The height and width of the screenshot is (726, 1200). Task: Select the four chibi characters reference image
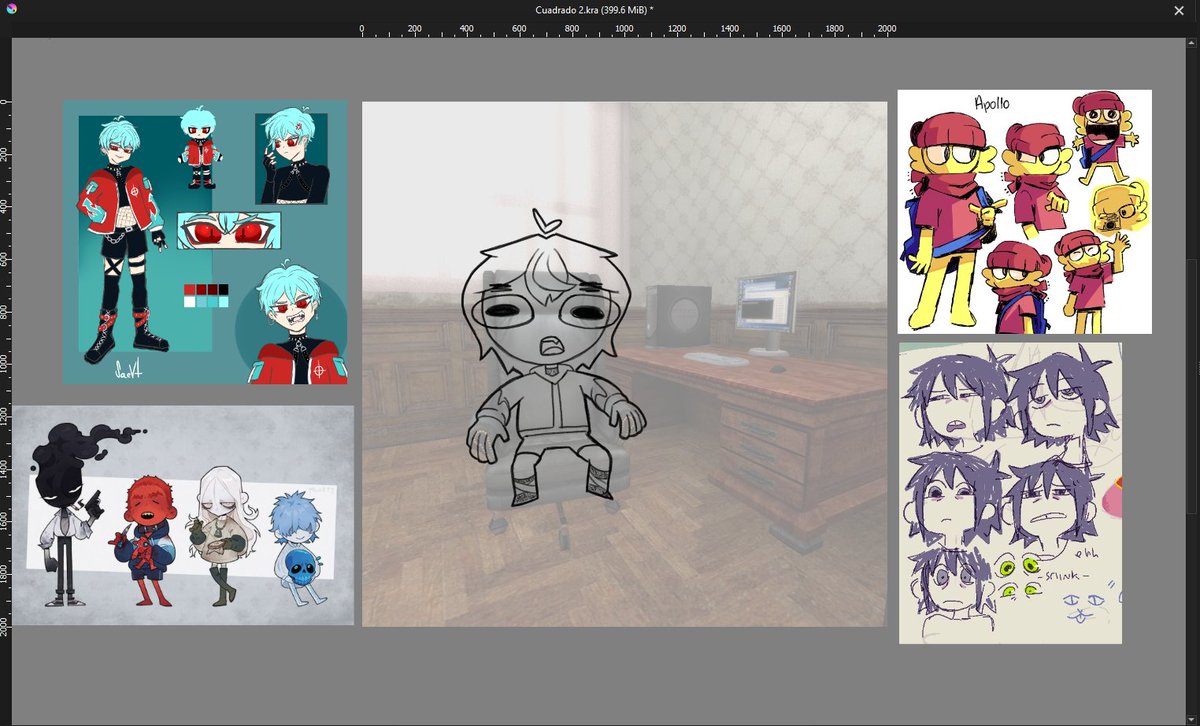tap(183, 515)
